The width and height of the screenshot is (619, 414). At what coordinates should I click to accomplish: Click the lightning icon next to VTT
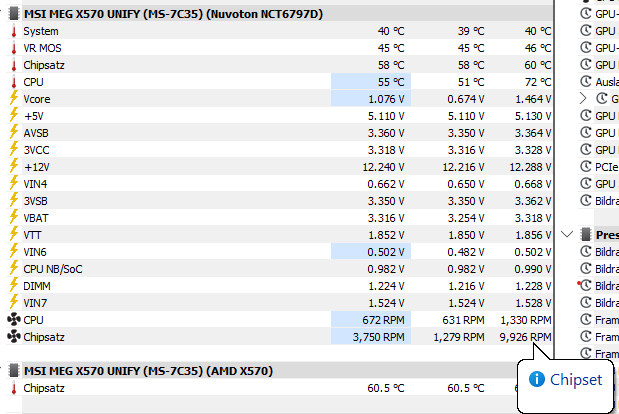click(x=14, y=234)
